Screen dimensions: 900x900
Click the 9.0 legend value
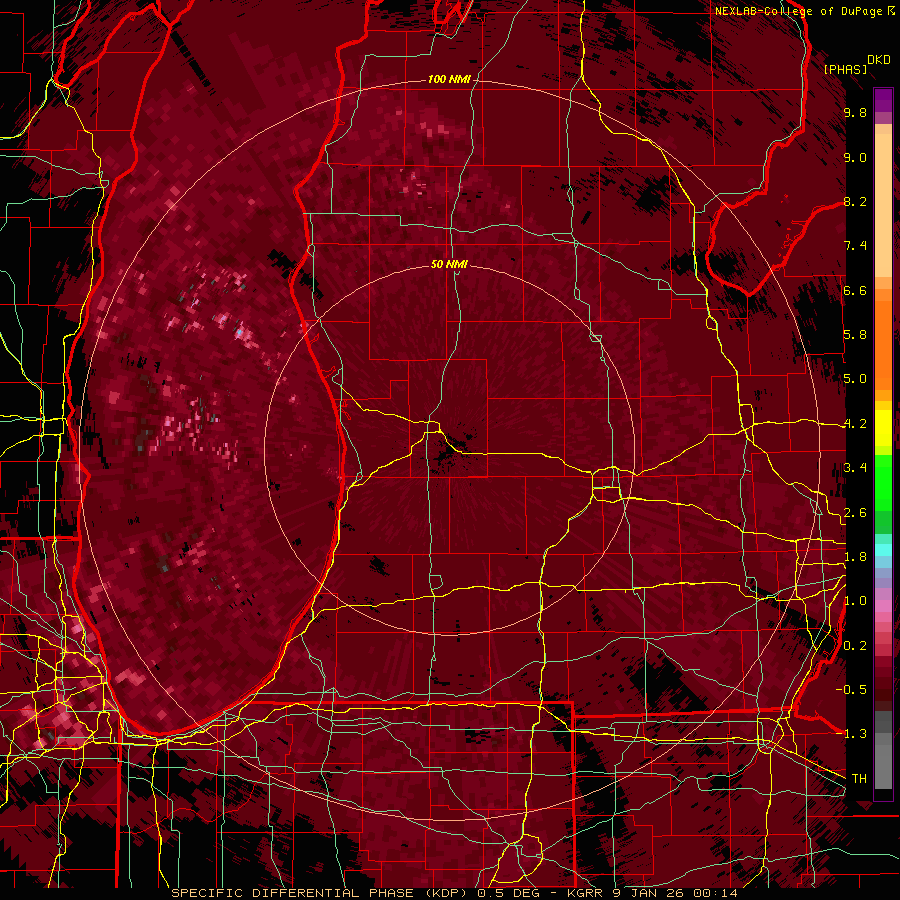click(855, 157)
